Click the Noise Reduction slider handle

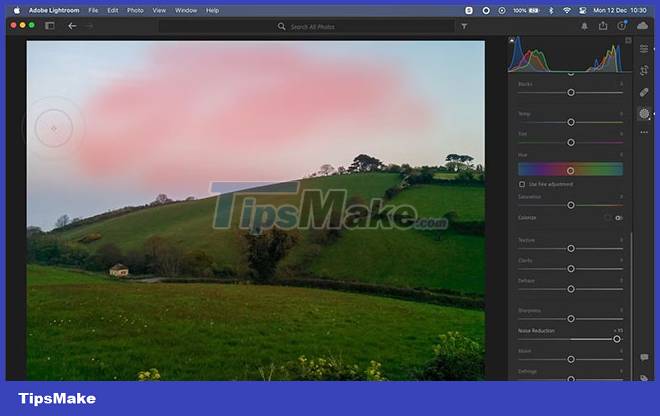tap(617, 339)
